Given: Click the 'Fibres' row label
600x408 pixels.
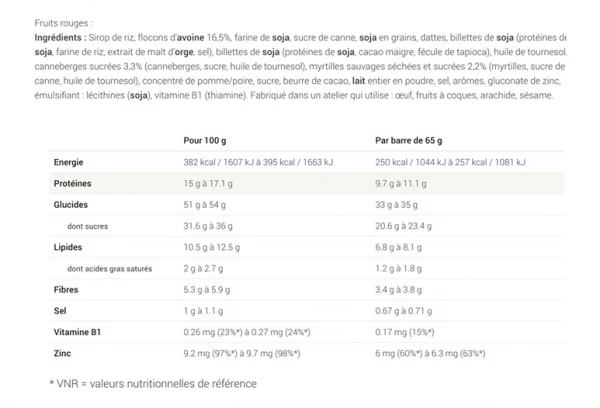Looking at the screenshot, I should pos(65,290).
